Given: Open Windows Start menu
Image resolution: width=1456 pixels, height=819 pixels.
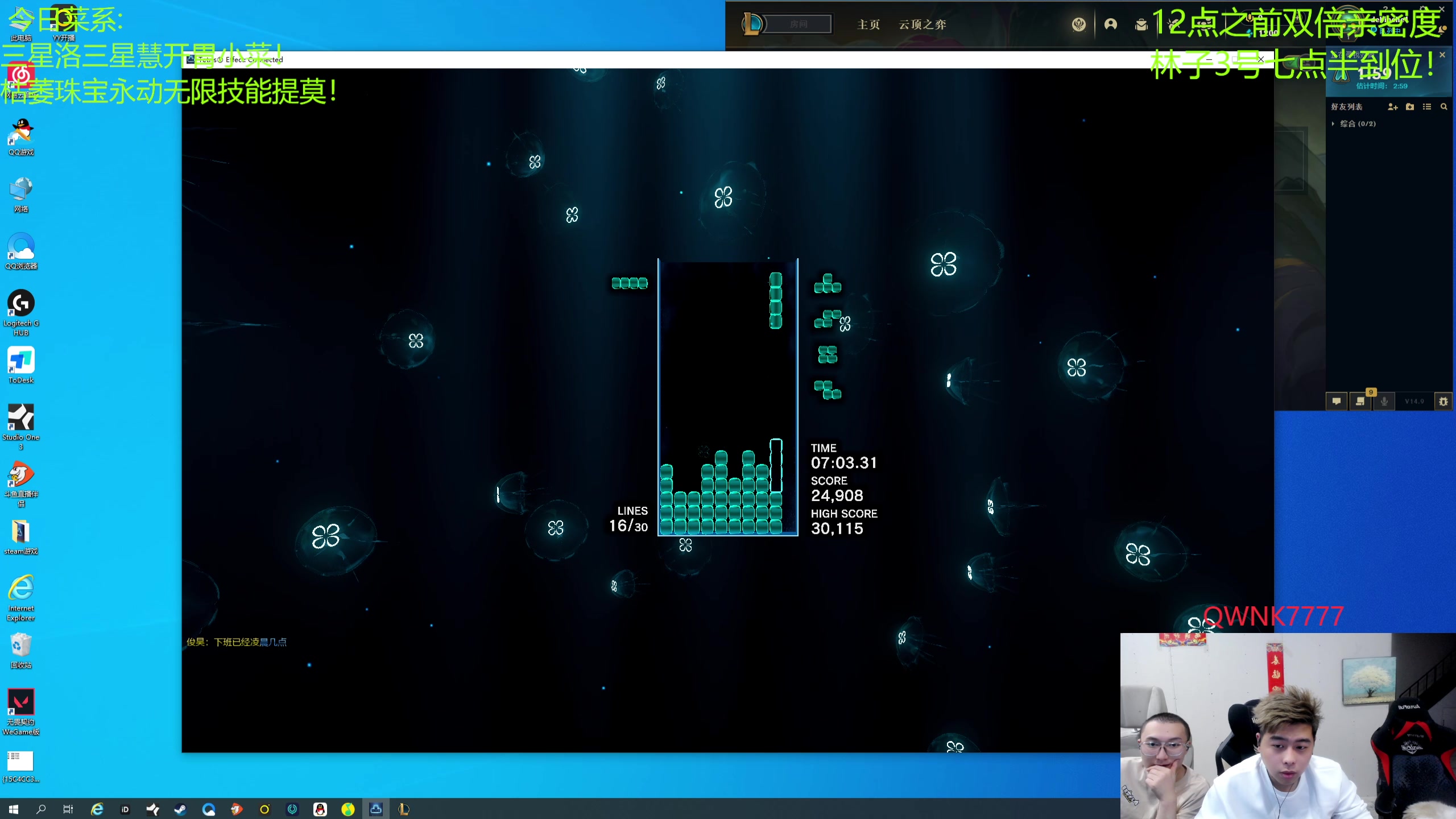Looking at the screenshot, I should (14, 809).
